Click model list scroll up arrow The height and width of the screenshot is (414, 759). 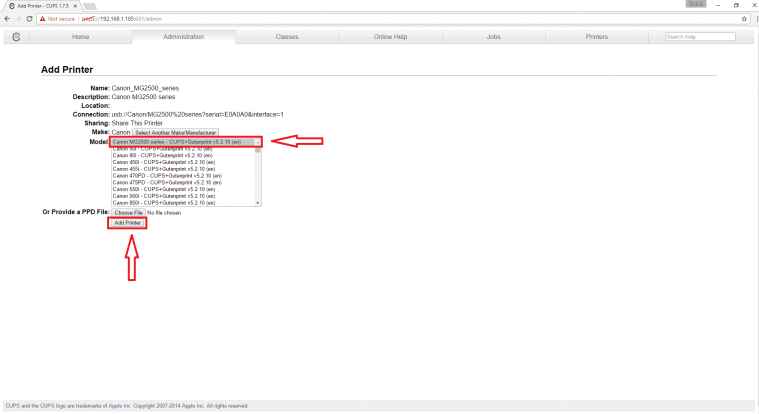point(258,142)
